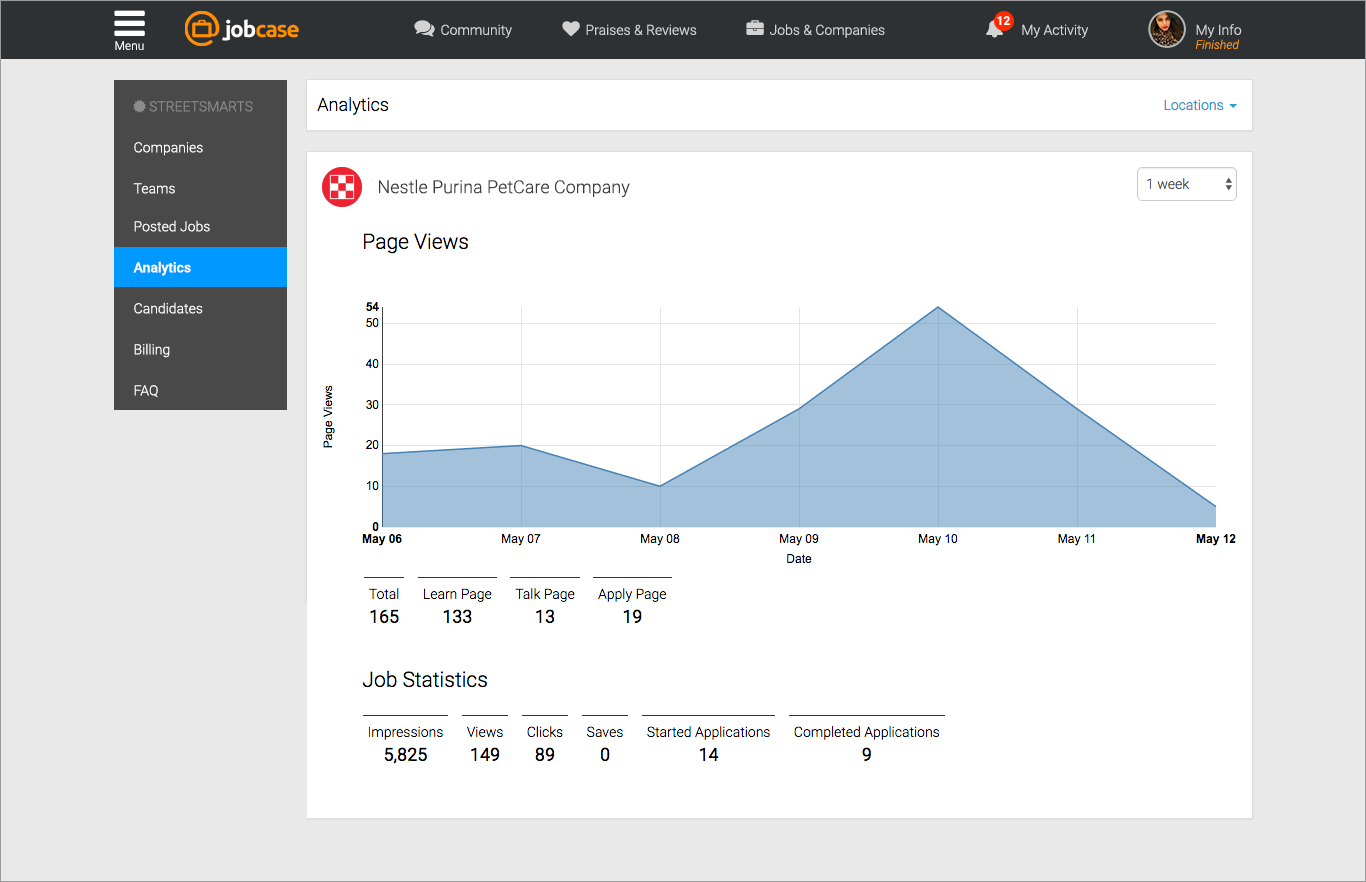Viewport: 1366px width, 882px height.
Task: Click the Impressions 5,825 stat
Action: point(405,742)
